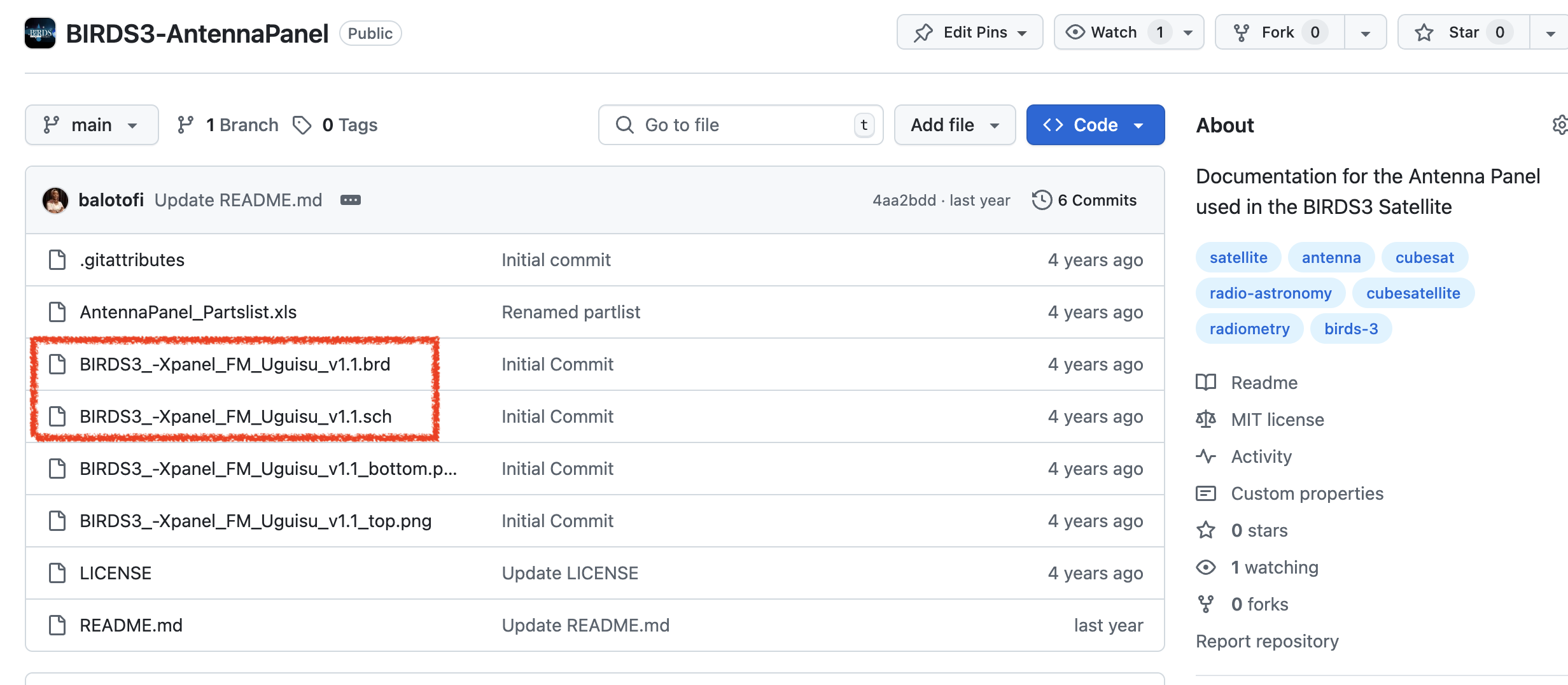Click file icon beside README.md
1568x685 pixels.
[57, 625]
